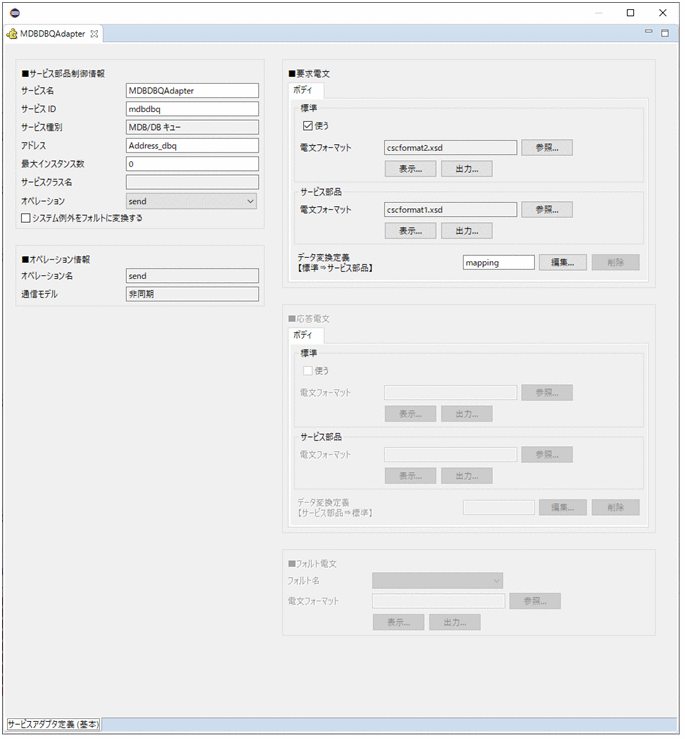Screen dimensions: 685x739
Task: Click the アドレス field with Address_dbq
Action: coord(192,146)
